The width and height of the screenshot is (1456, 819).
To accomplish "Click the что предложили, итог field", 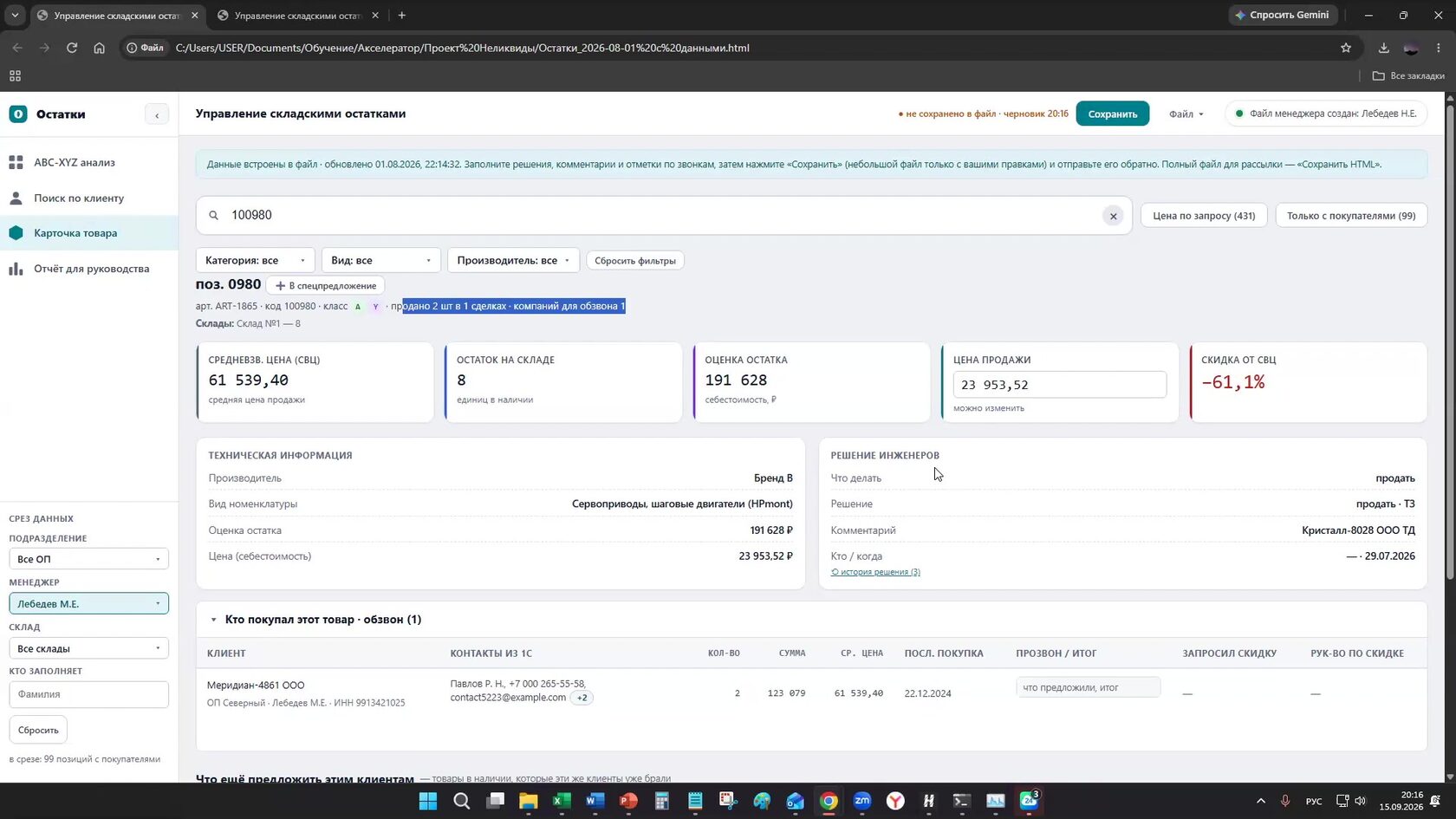I will 1088,687.
